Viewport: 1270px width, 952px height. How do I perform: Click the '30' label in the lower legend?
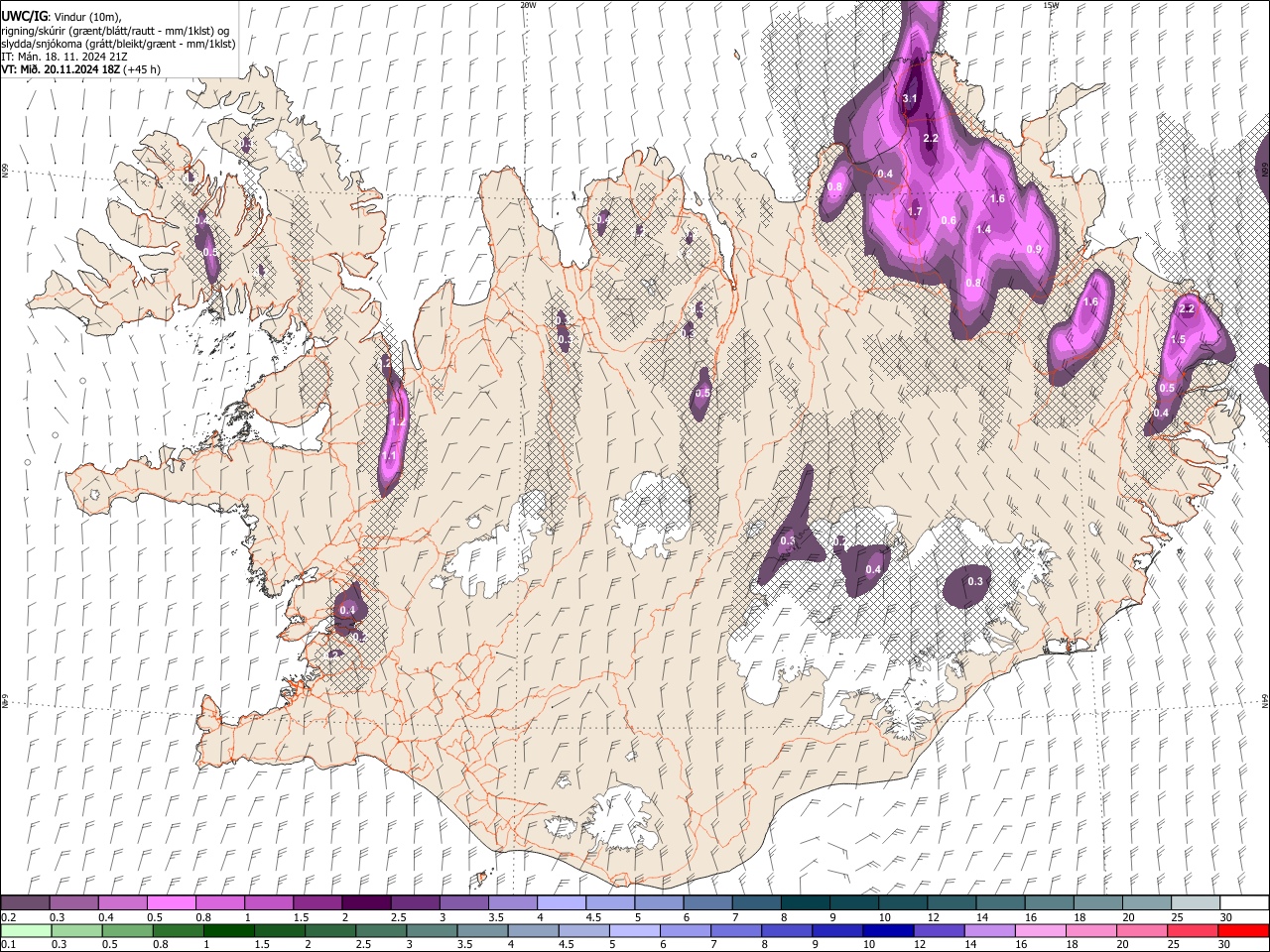click(1223, 944)
